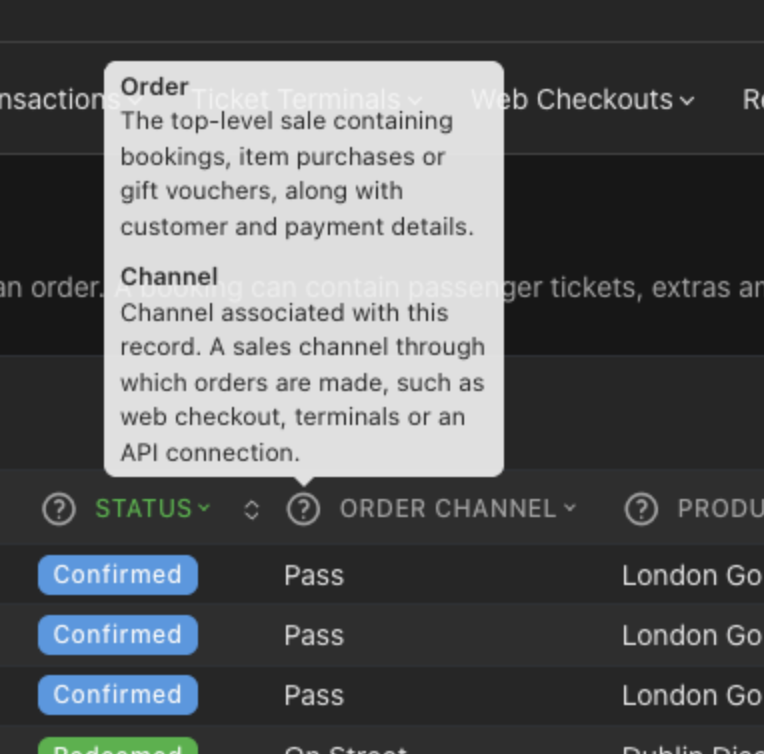Click third Confirmed status badge
Screen dimensions: 764x754
click(118, 695)
